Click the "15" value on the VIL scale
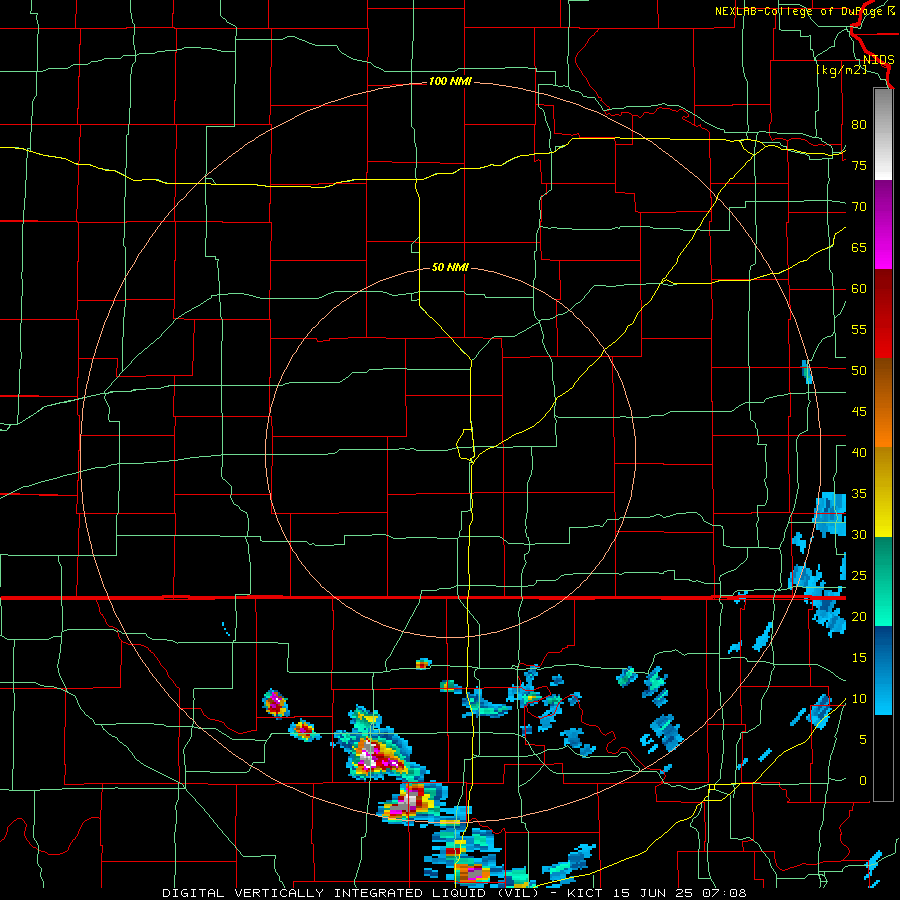 pos(859,658)
